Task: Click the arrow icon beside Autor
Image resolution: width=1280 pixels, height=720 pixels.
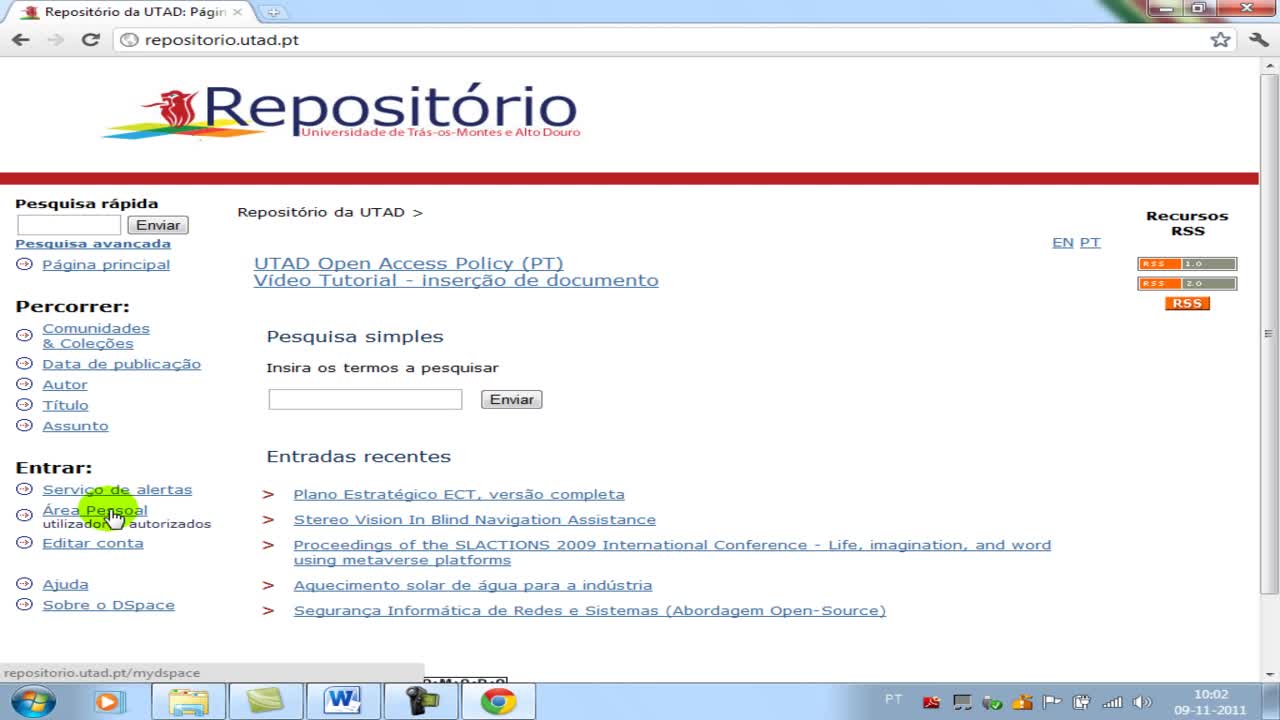Action: 24,384
